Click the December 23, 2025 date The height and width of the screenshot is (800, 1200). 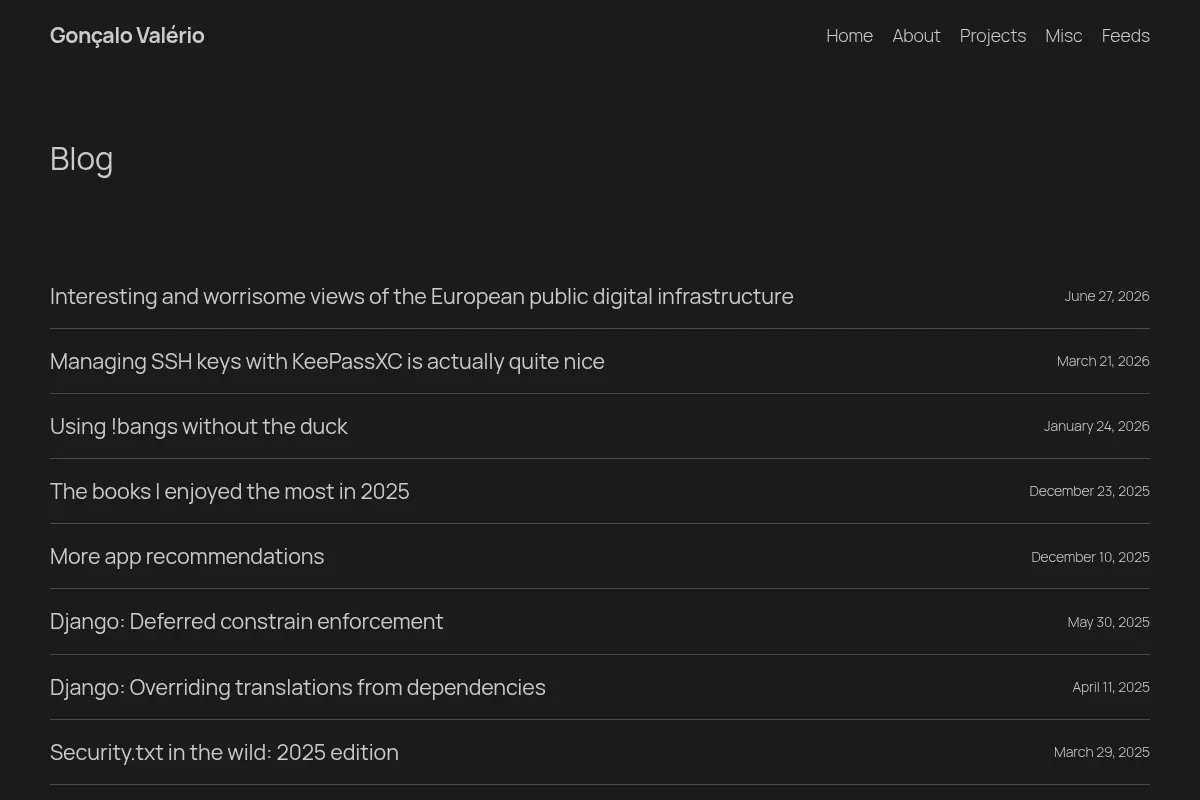click(x=1089, y=491)
